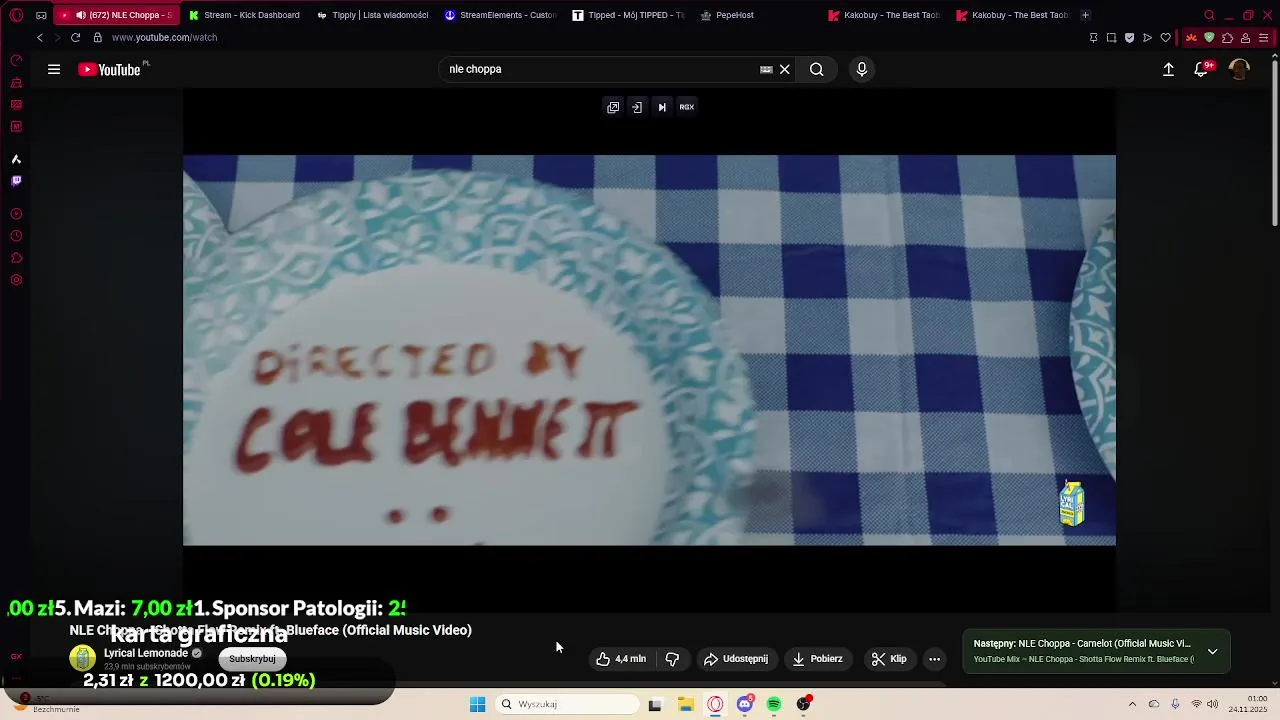Open the taskbar volume control
This screenshot has height=720, width=1280.
click(x=1213, y=704)
